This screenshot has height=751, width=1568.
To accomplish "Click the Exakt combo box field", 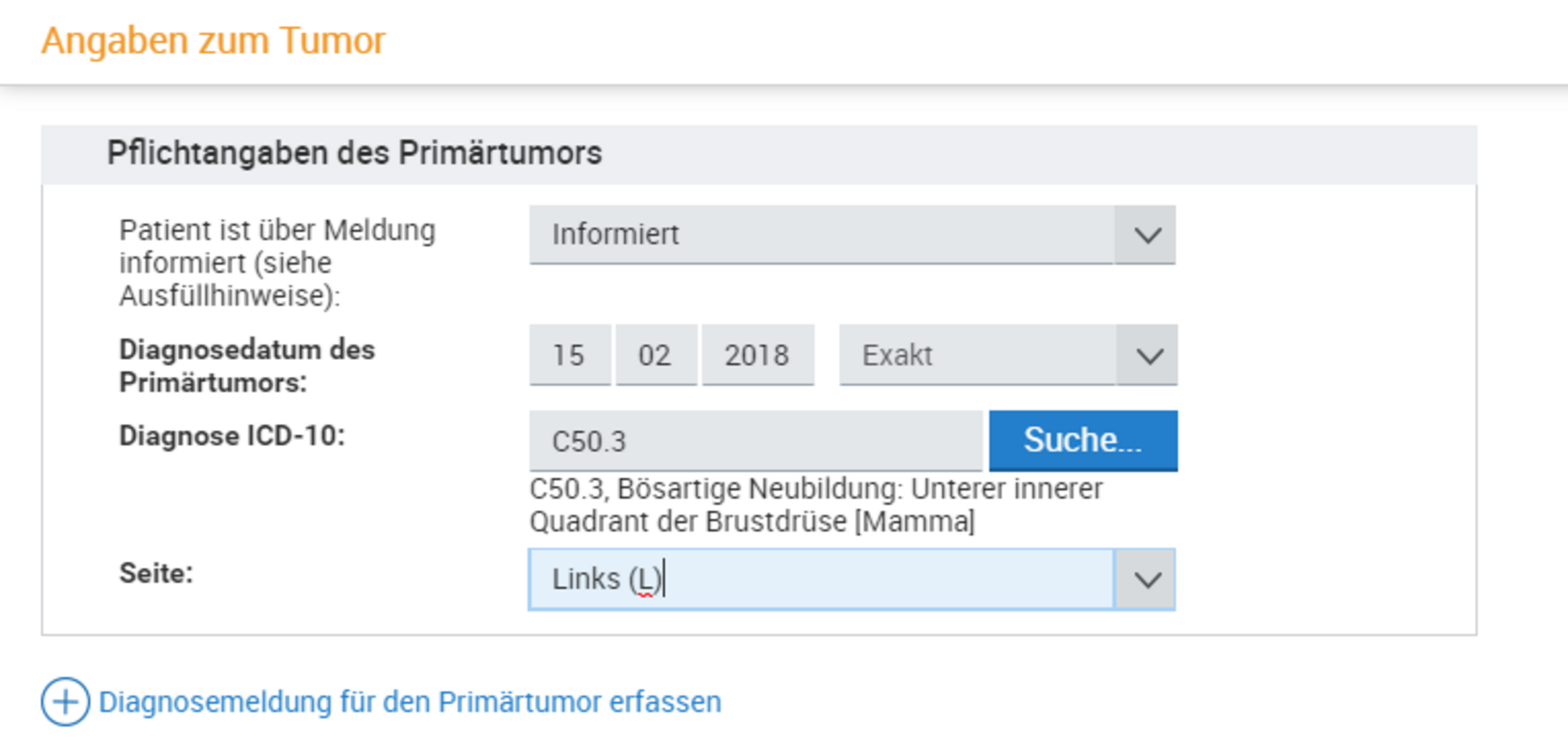I will [977, 356].
